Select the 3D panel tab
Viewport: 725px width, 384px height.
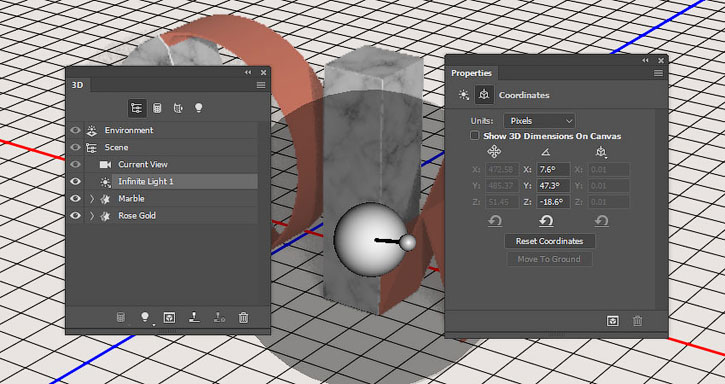pos(77,85)
